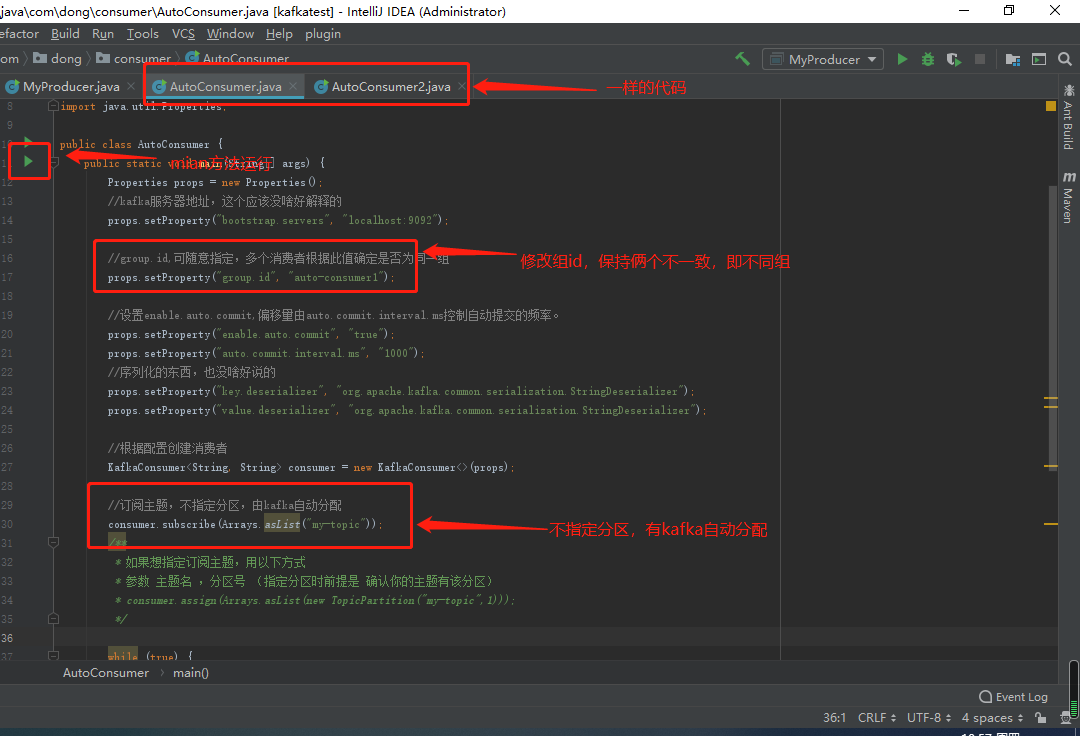Open the Run menu

pyautogui.click(x=103, y=34)
